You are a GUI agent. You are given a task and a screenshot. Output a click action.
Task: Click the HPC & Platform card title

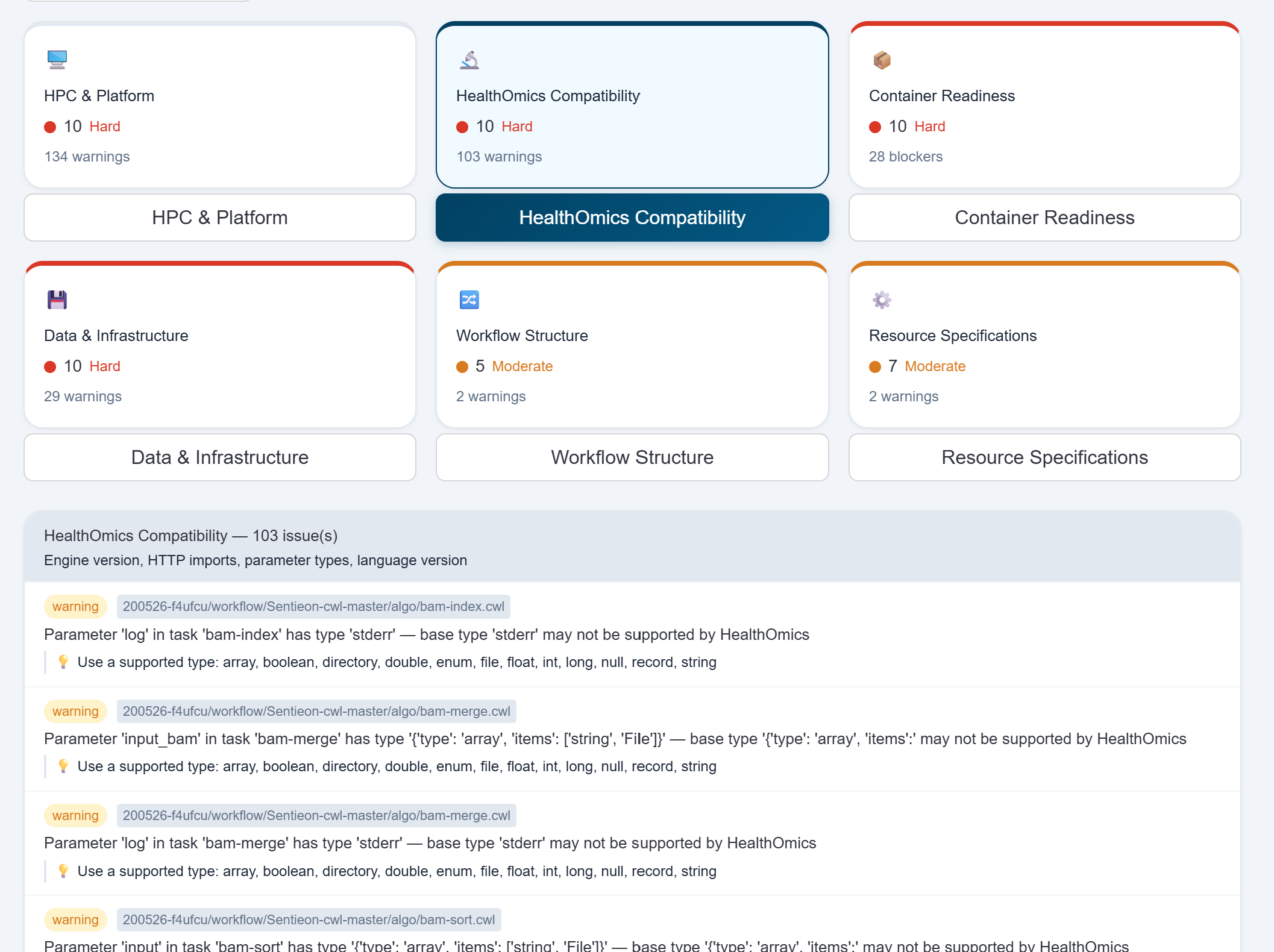[x=99, y=96]
